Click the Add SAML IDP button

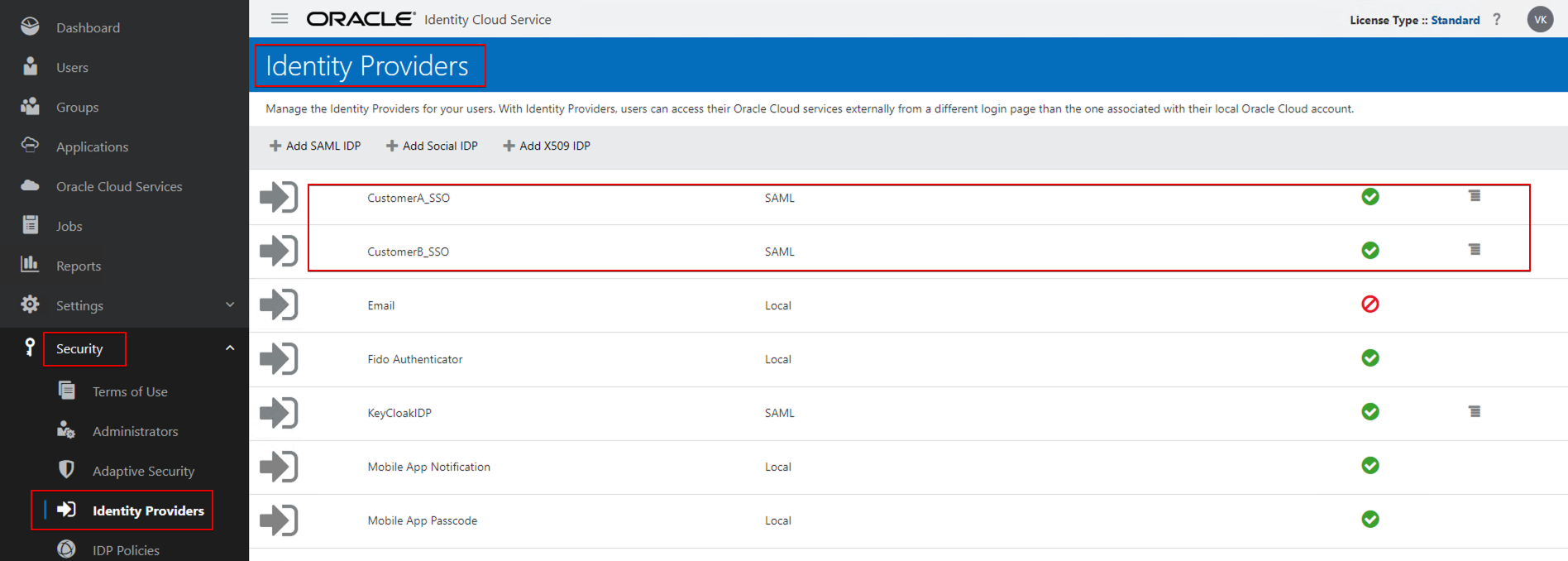point(315,146)
